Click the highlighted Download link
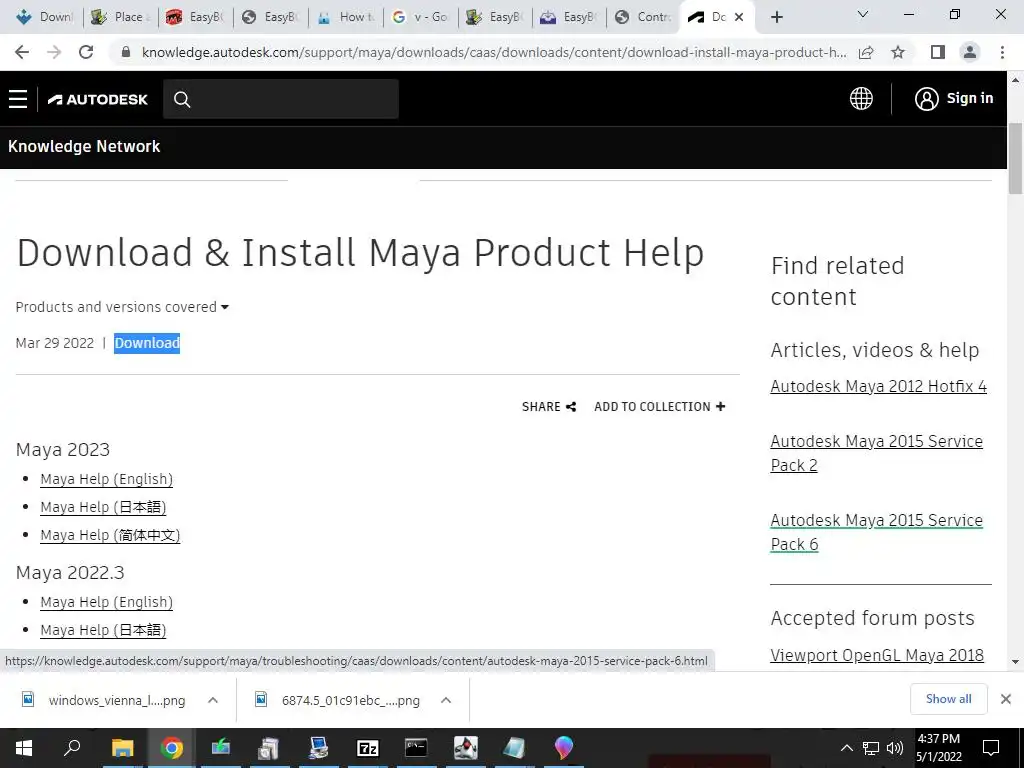The width and height of the screenshot is (1024, 768). pyautogui.click(x=147, y=343)
